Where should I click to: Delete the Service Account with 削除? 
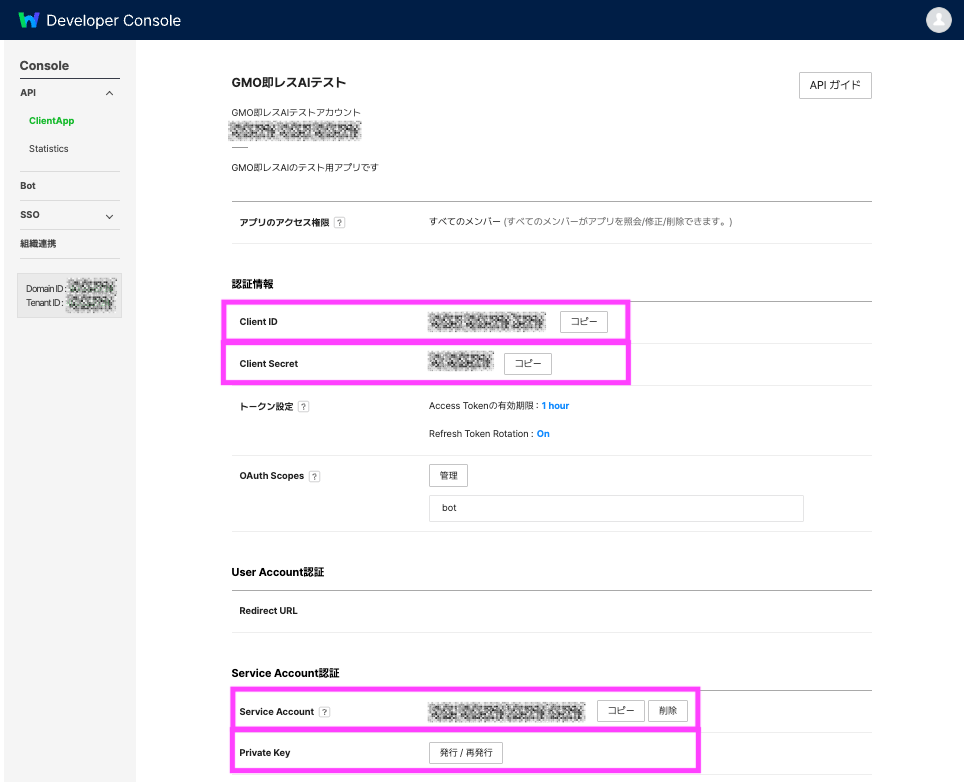(x=667, y=711)
